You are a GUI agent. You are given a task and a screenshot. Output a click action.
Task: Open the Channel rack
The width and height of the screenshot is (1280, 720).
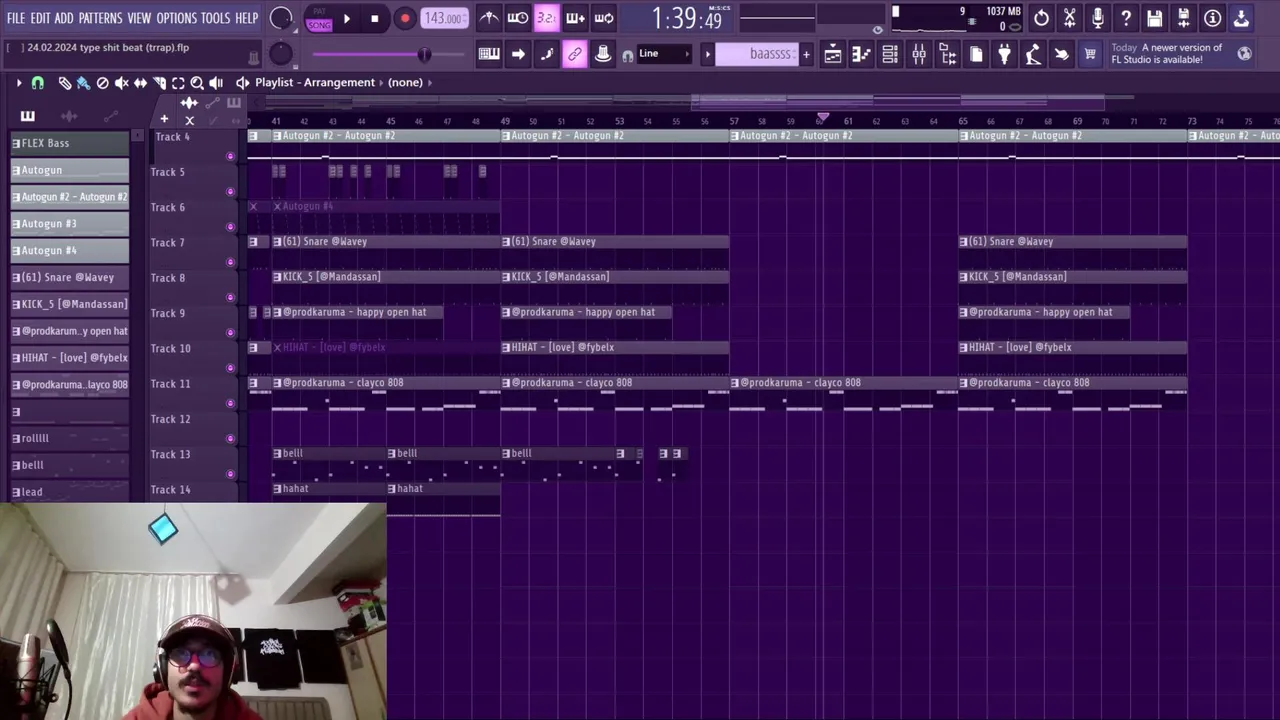pos(890,54)
